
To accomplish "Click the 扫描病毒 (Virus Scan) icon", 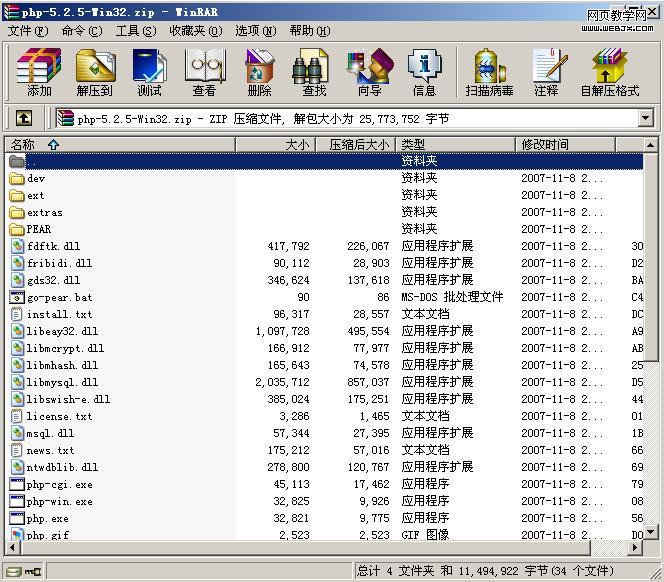I will pyautogui.click(x=490, y=72).
